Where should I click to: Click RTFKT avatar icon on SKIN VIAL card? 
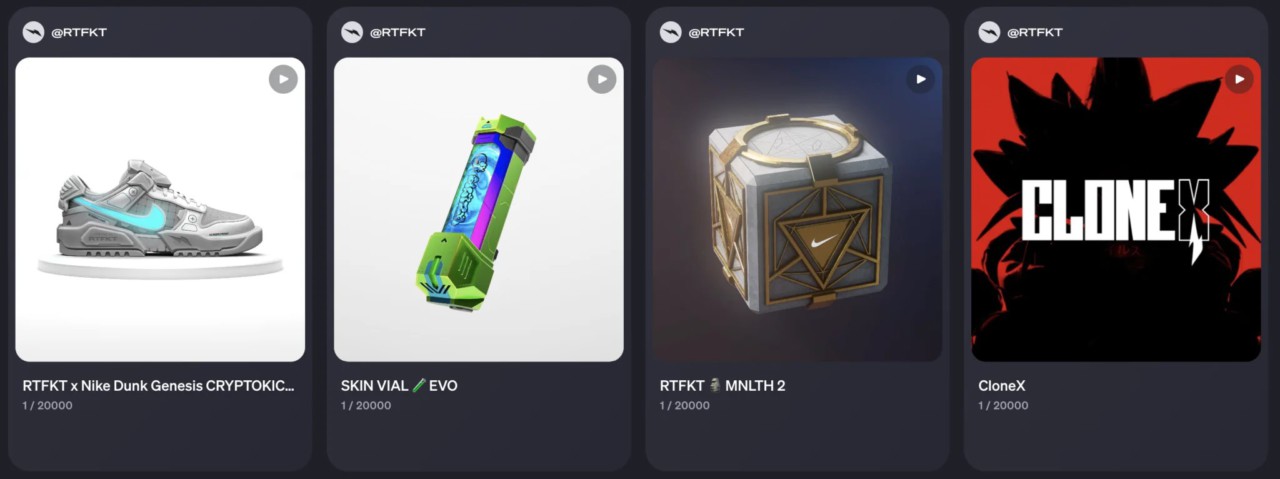(x=352, y=32)
